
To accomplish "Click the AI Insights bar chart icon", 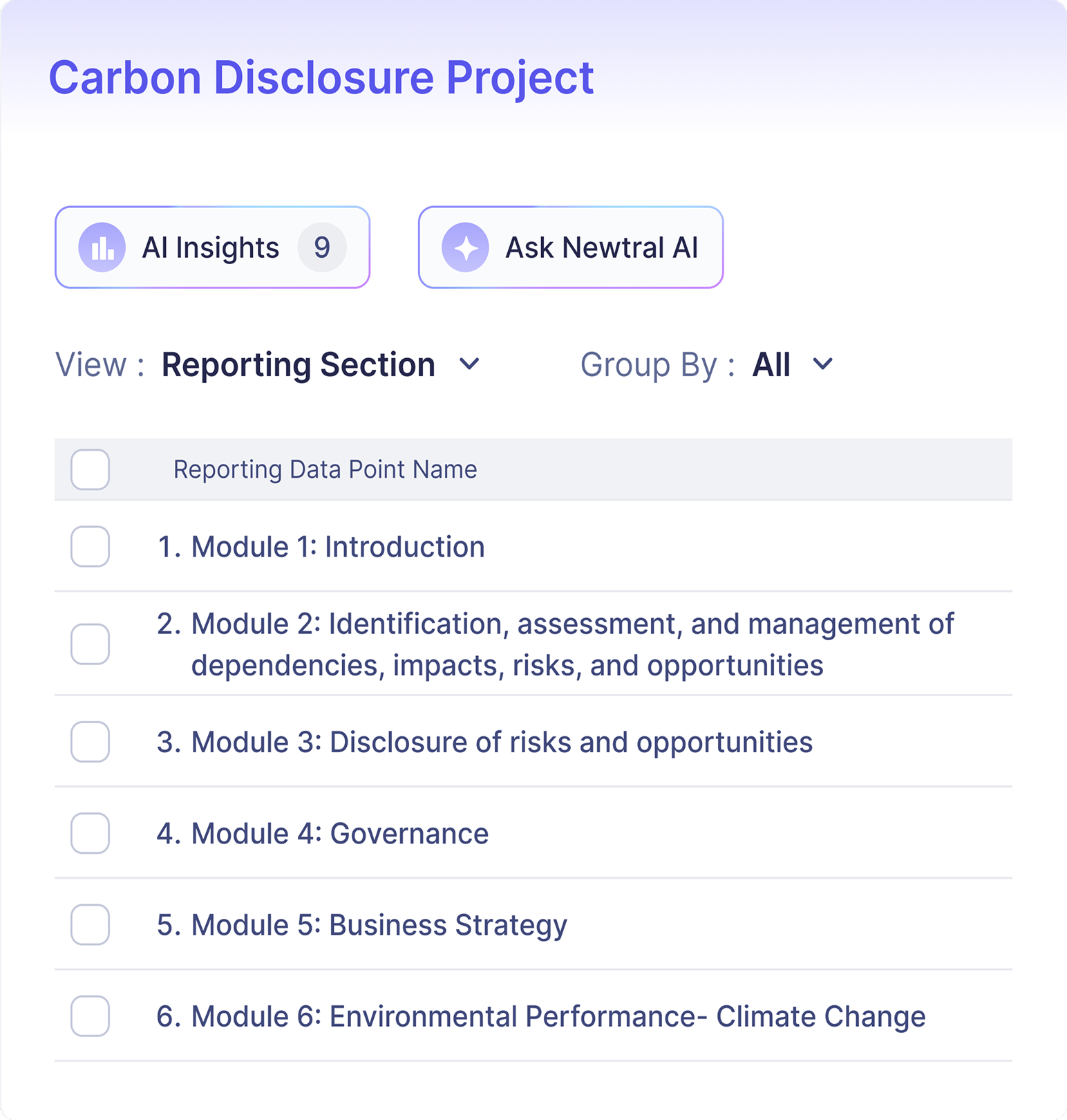I will (102, 248).
